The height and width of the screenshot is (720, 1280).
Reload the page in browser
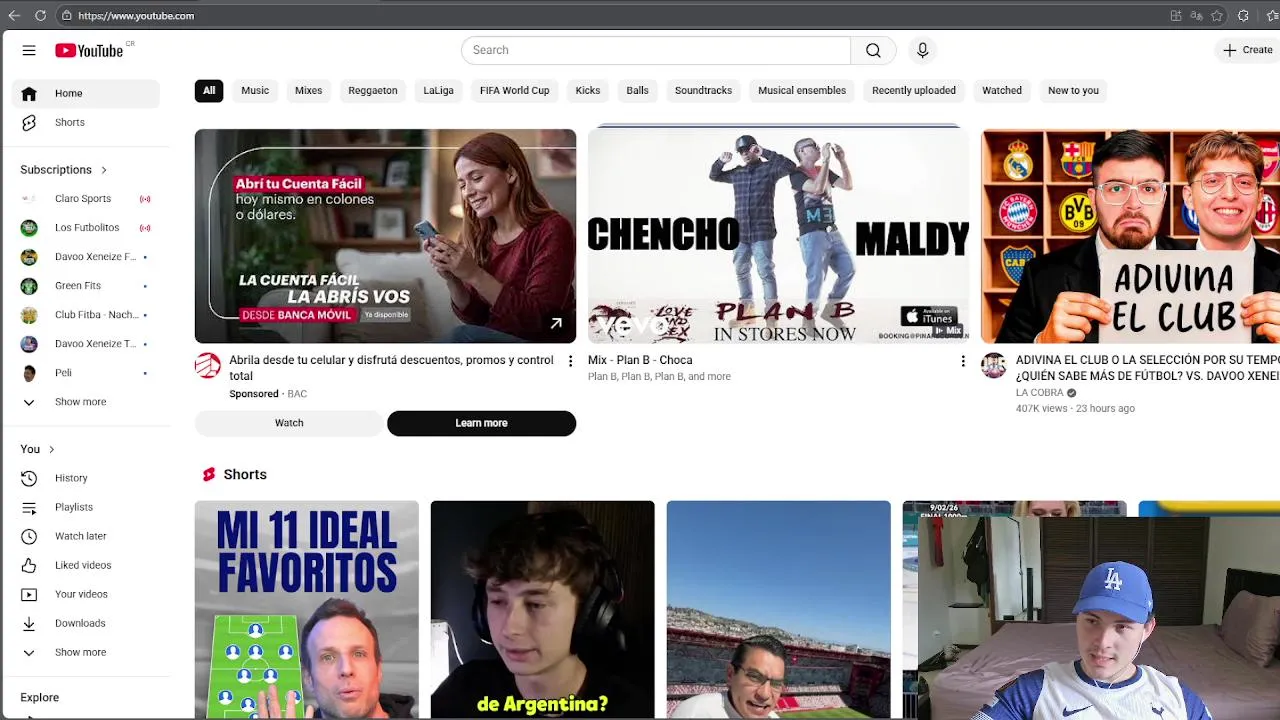[x=40, y=15]
